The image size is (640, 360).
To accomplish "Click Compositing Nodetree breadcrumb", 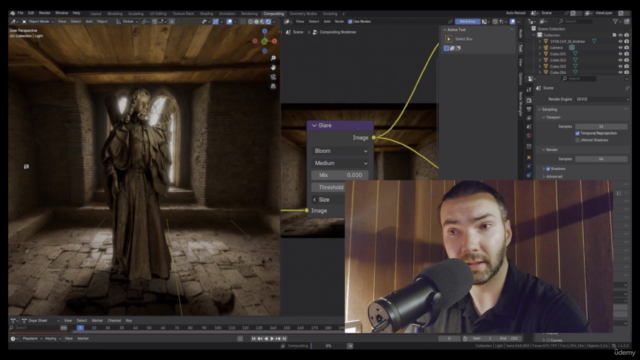I will pos(338,32).
